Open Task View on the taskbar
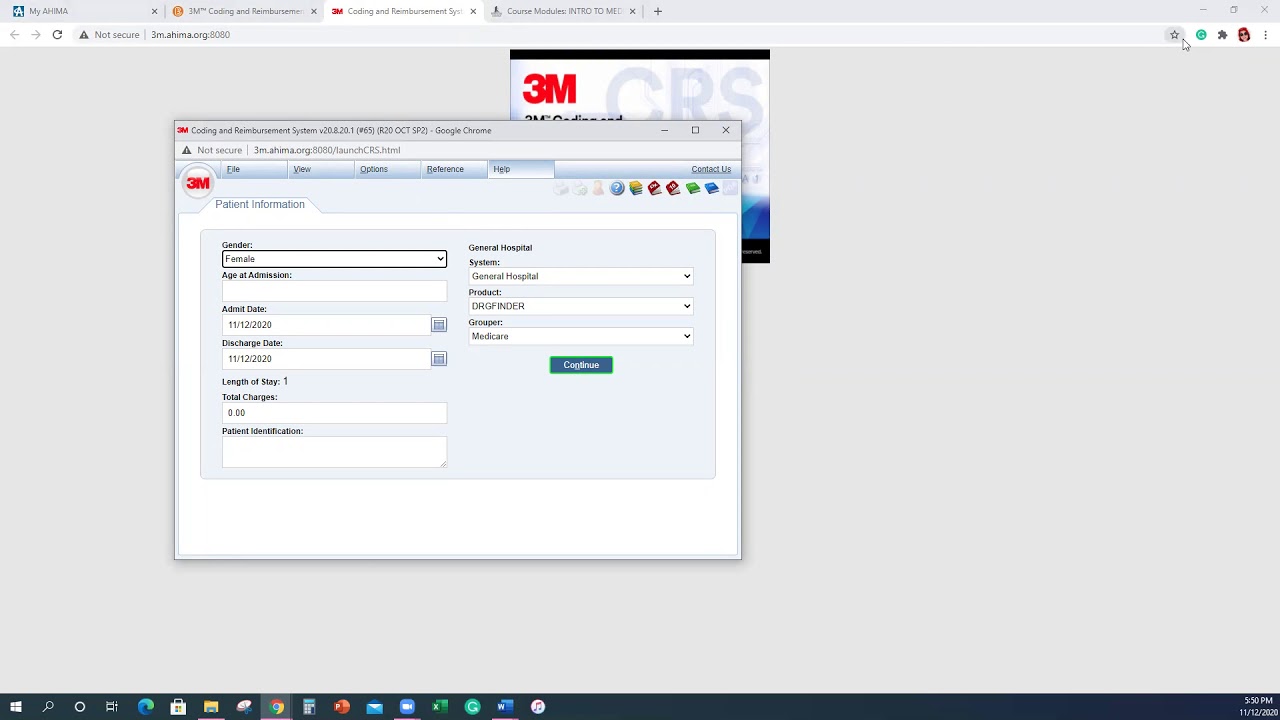 (112, 707)
